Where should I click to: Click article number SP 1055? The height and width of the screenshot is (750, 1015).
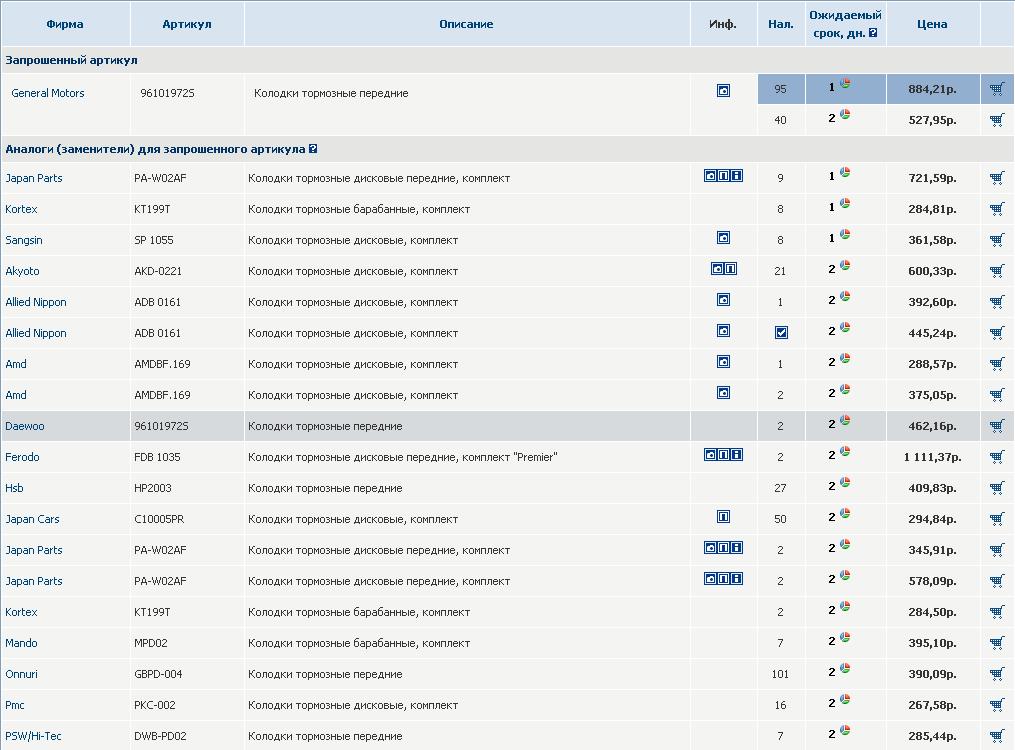coord(154,240)
